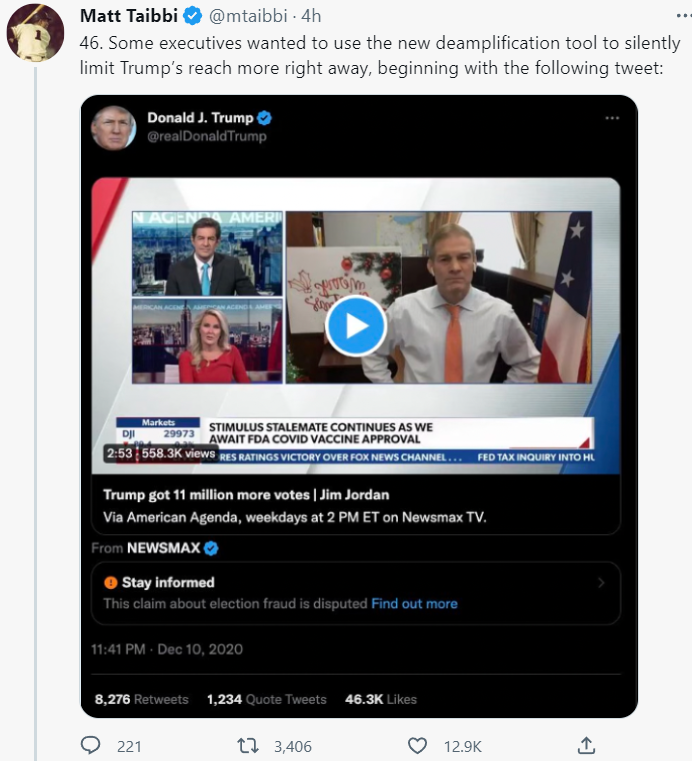The height and width of the screenshot is (761, 692).
Task: Click the orange Stay informed warning icon
Action: click(x=111, y=582)
